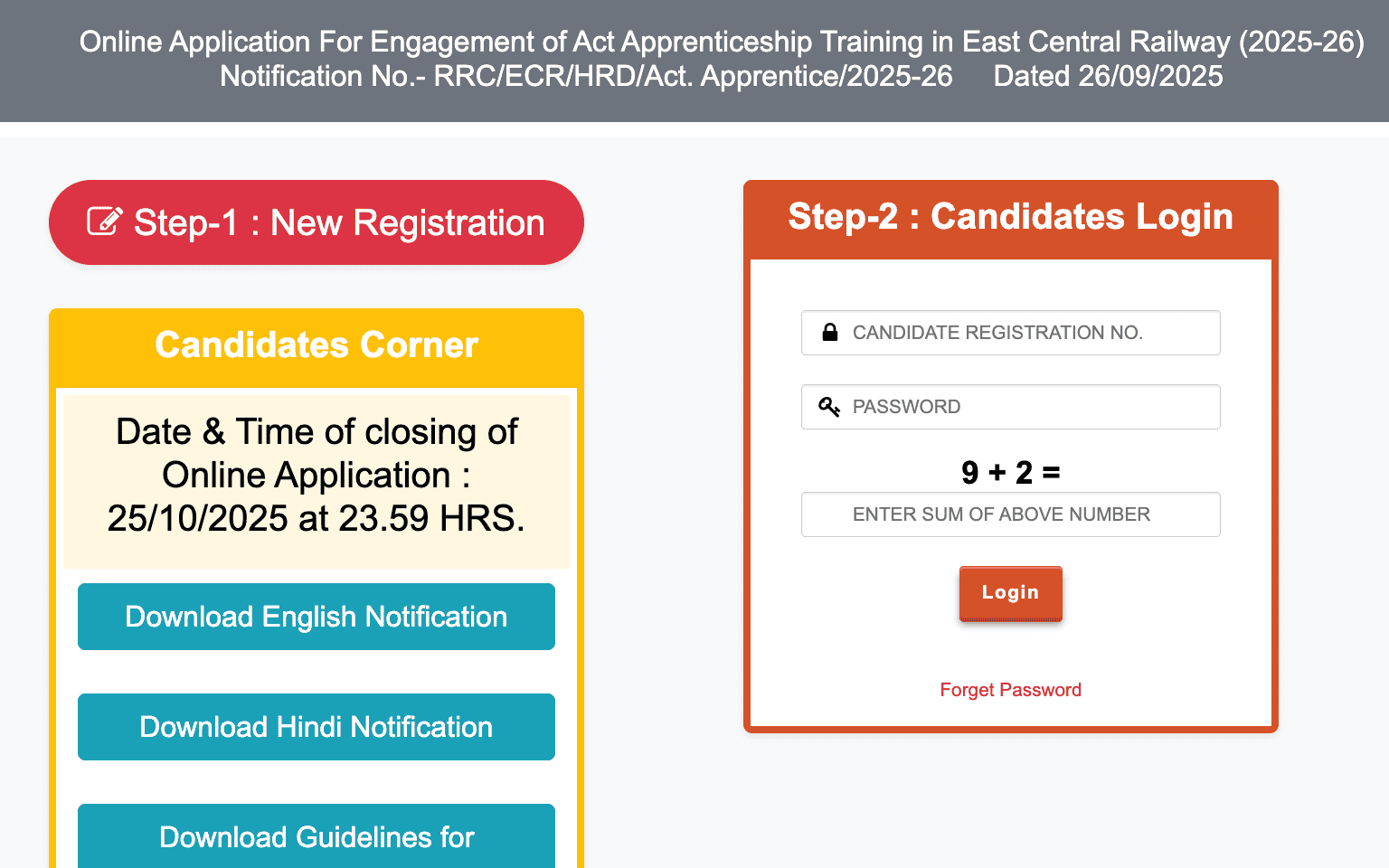Image resolution: width=1389 pixels, height=868 pixels.
Task: Click the lock icon in registration field
Action: pyautogui.click(x=829, y=333)
